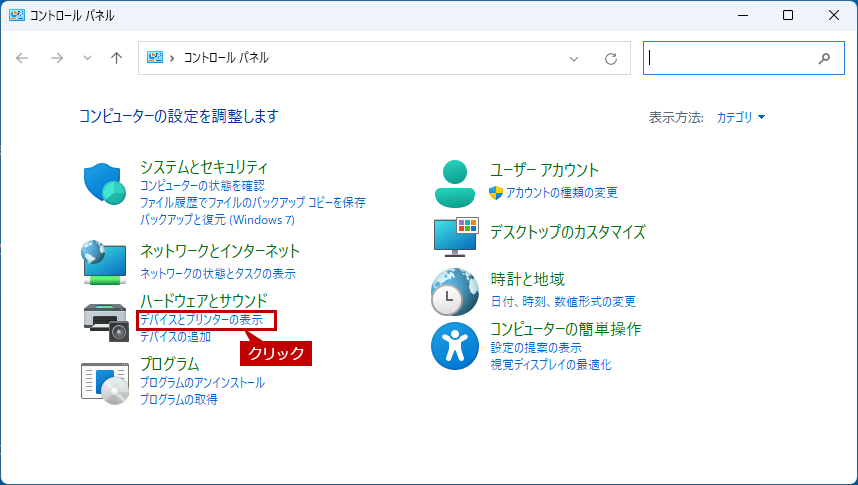This screenshot has width=858, height=485.
Task: Open バックアップと復元 (Windows 7) link
Action: click(x=217, y=220)
